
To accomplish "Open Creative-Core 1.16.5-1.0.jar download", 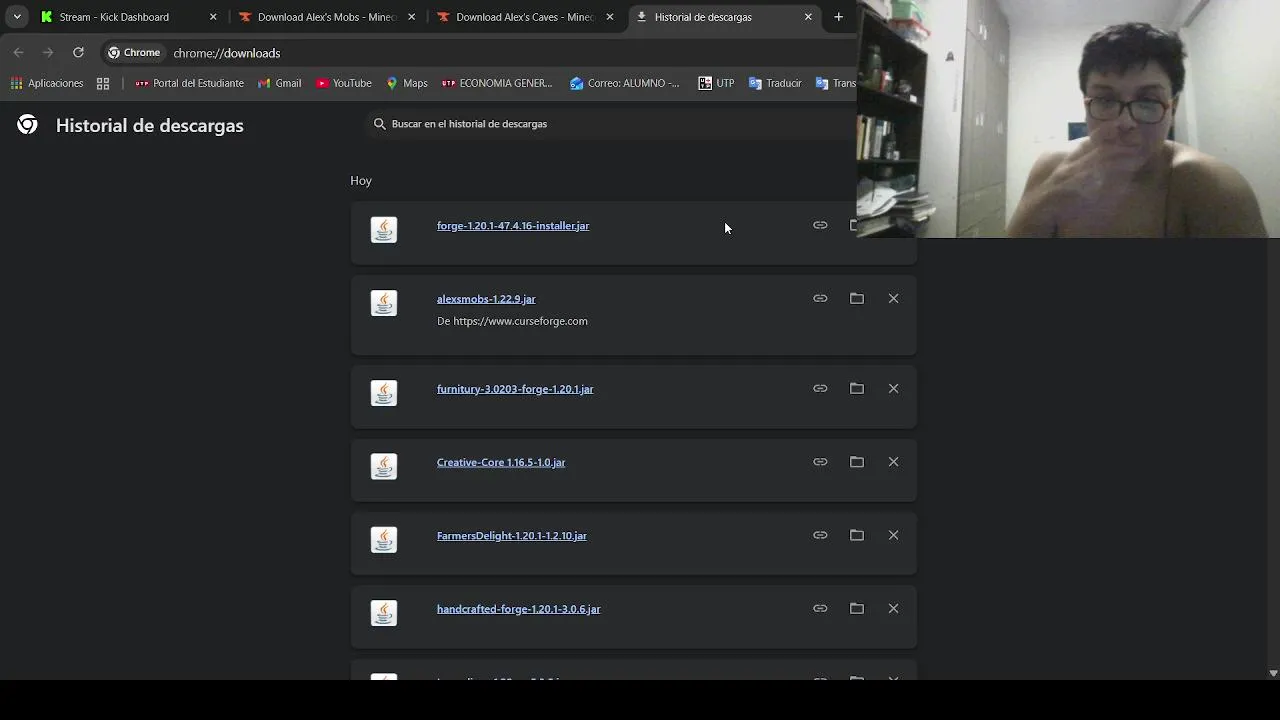I will 501,462.
